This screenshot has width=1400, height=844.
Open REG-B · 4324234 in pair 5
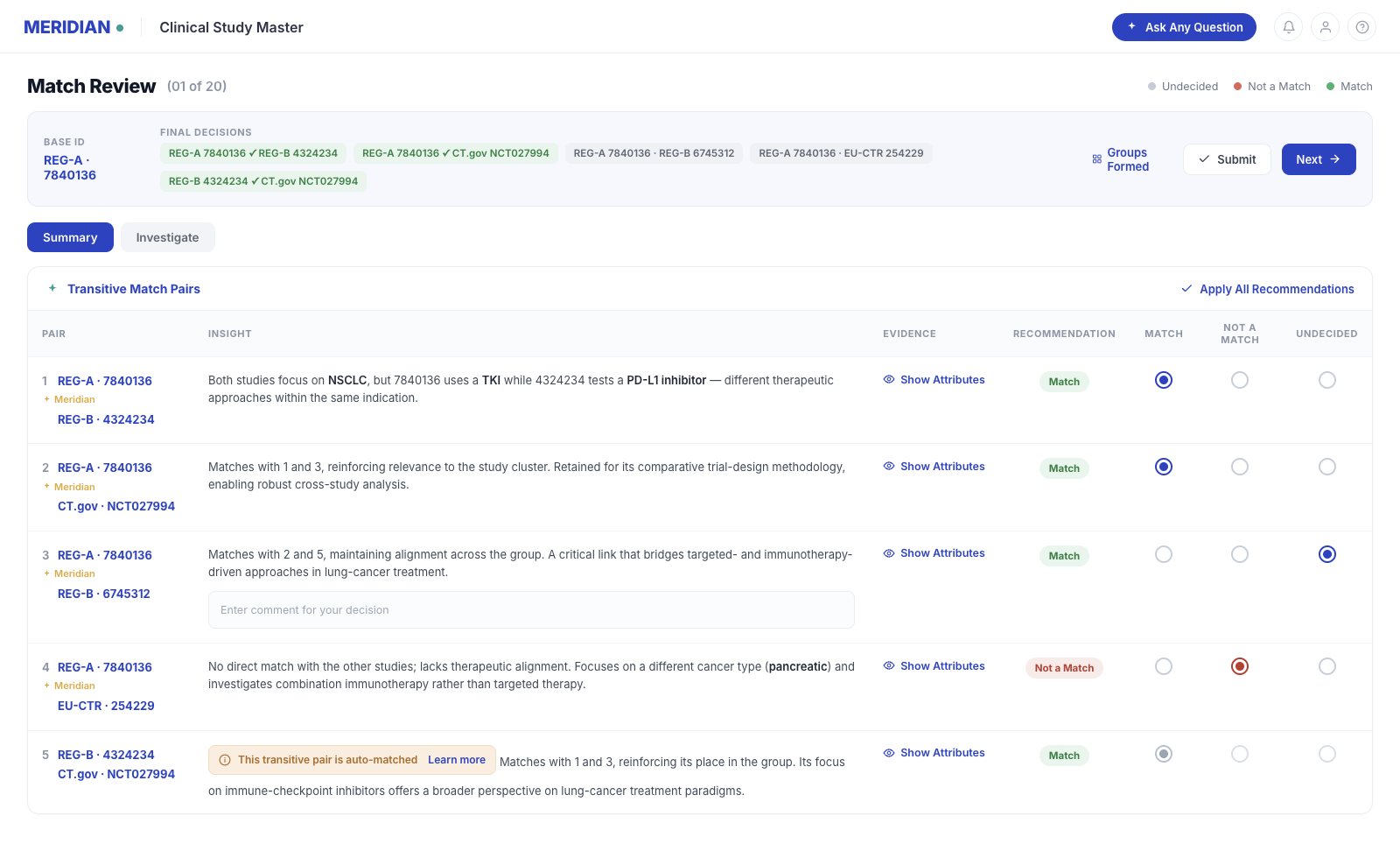tap(106, 755)
